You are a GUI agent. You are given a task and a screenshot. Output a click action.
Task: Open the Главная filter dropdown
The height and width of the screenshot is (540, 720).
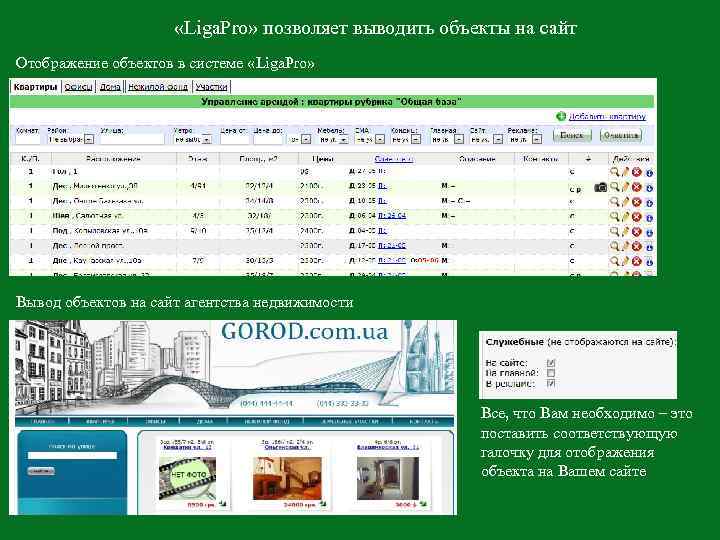(458, 139)
